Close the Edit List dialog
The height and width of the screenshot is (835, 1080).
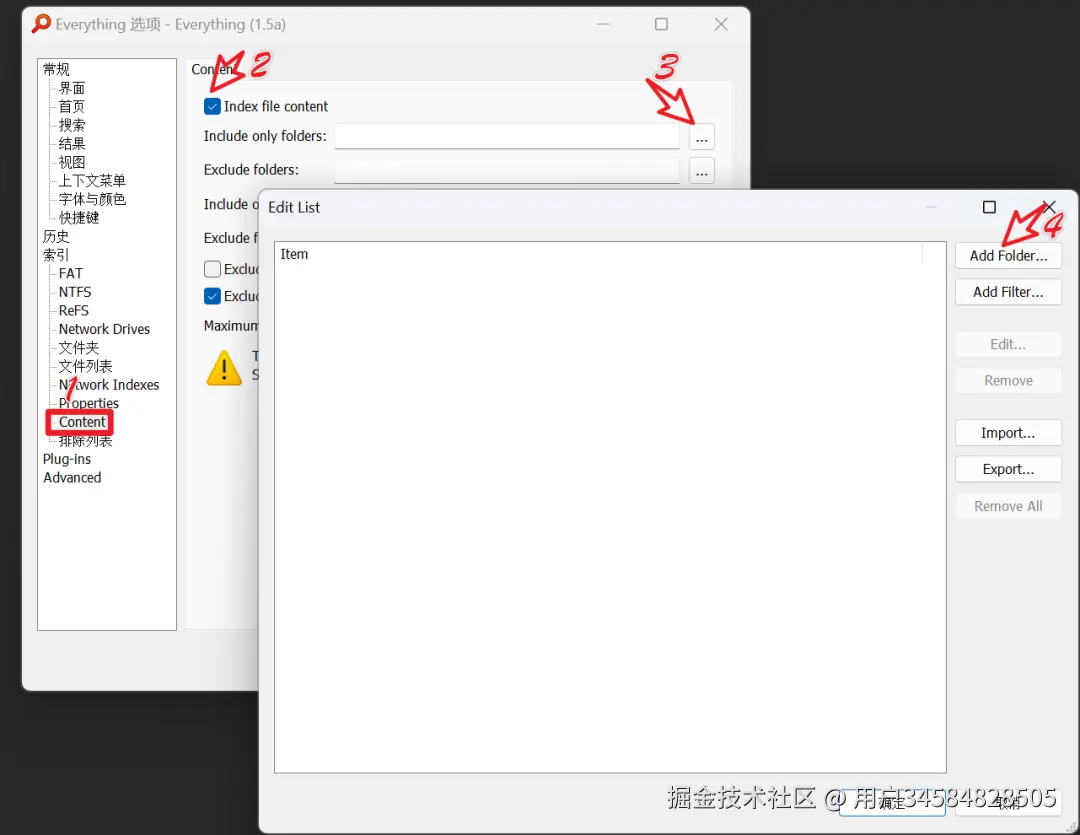click(x=1049, y=207)
